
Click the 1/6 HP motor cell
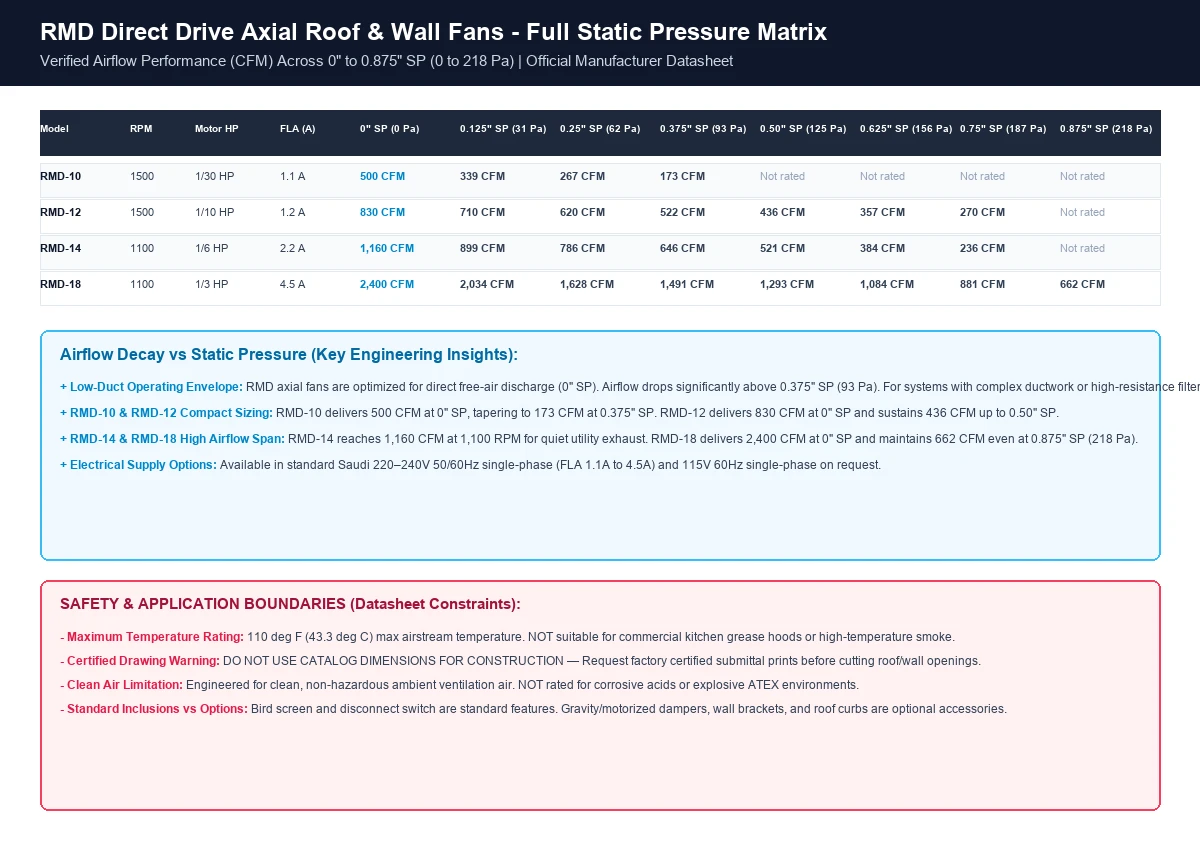(212, 249)
